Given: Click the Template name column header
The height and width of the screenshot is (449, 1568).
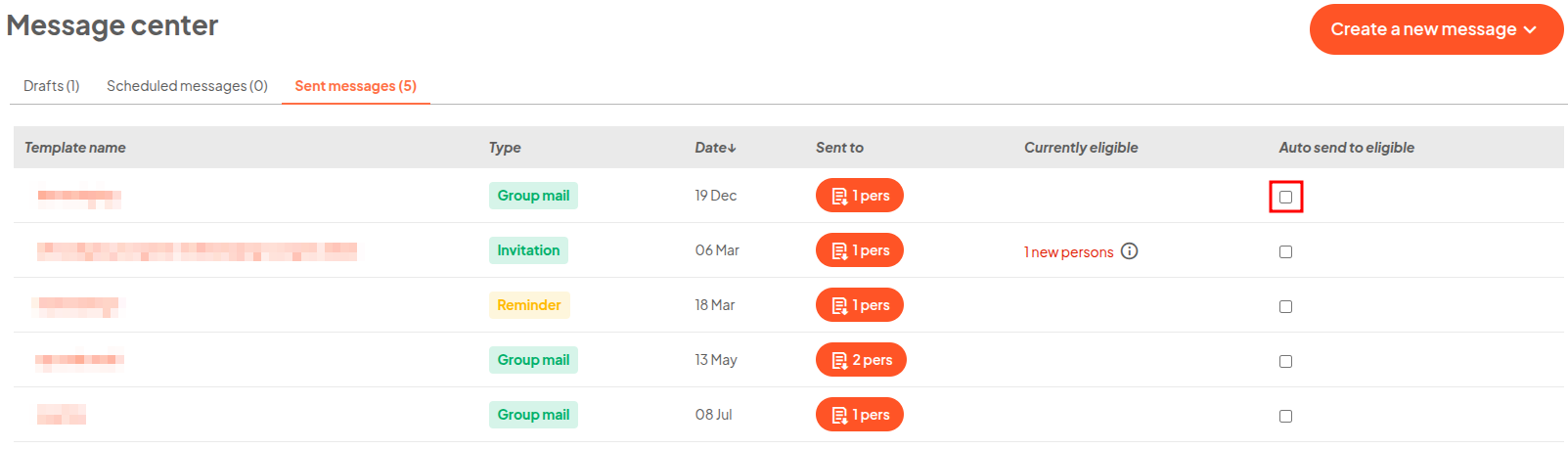Looking at the screenshot, I should point(75,148).
